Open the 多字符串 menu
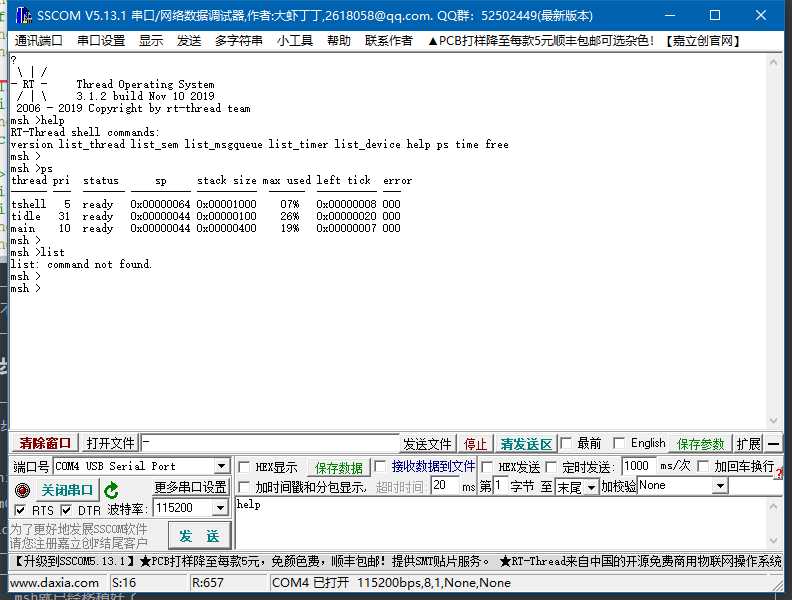 (239, 40)
